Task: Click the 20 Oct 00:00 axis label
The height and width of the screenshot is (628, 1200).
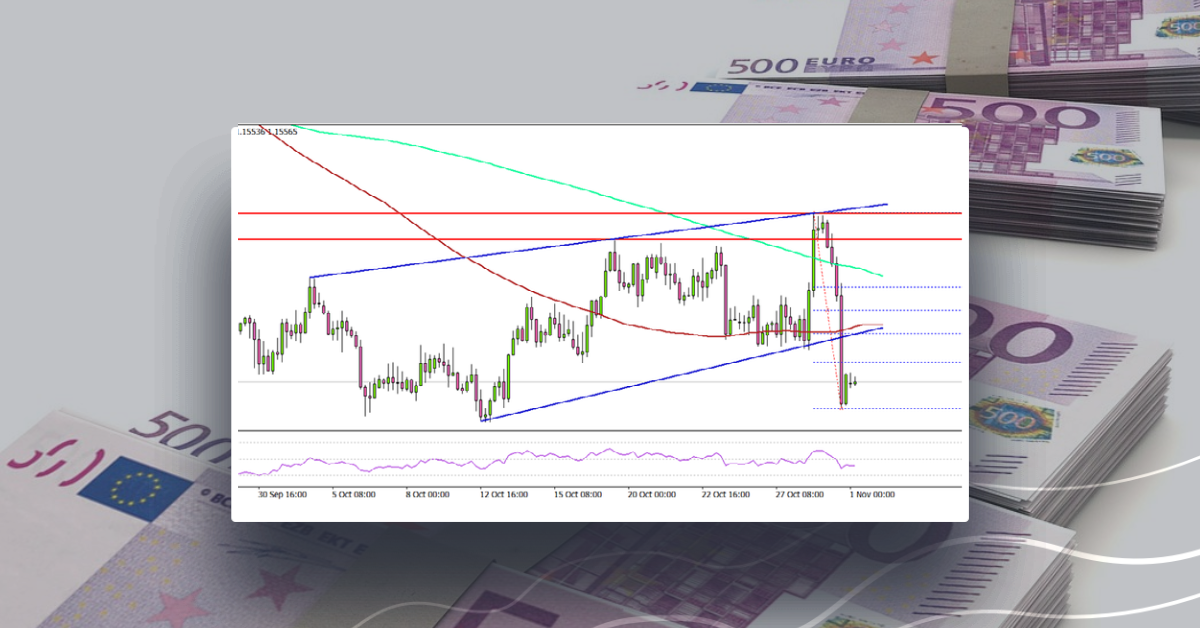Action: pos(655,492)
